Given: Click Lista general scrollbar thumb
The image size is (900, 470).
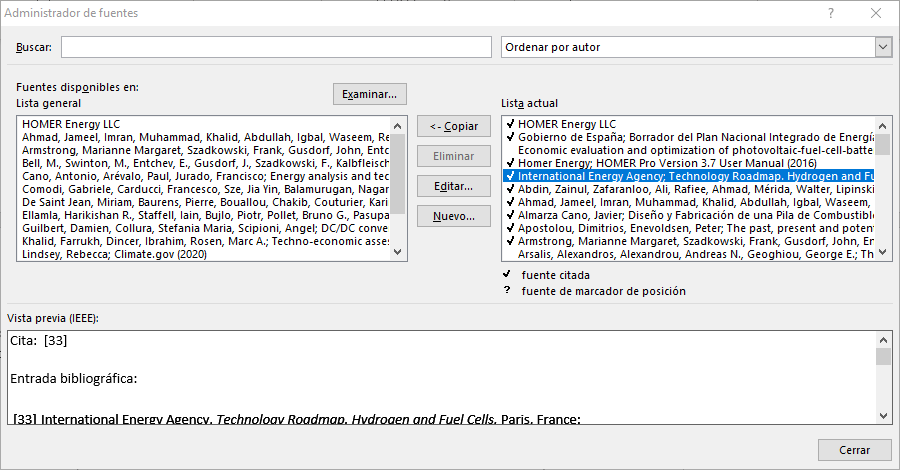Looking at the screenshot, I should tap(398, 174).
